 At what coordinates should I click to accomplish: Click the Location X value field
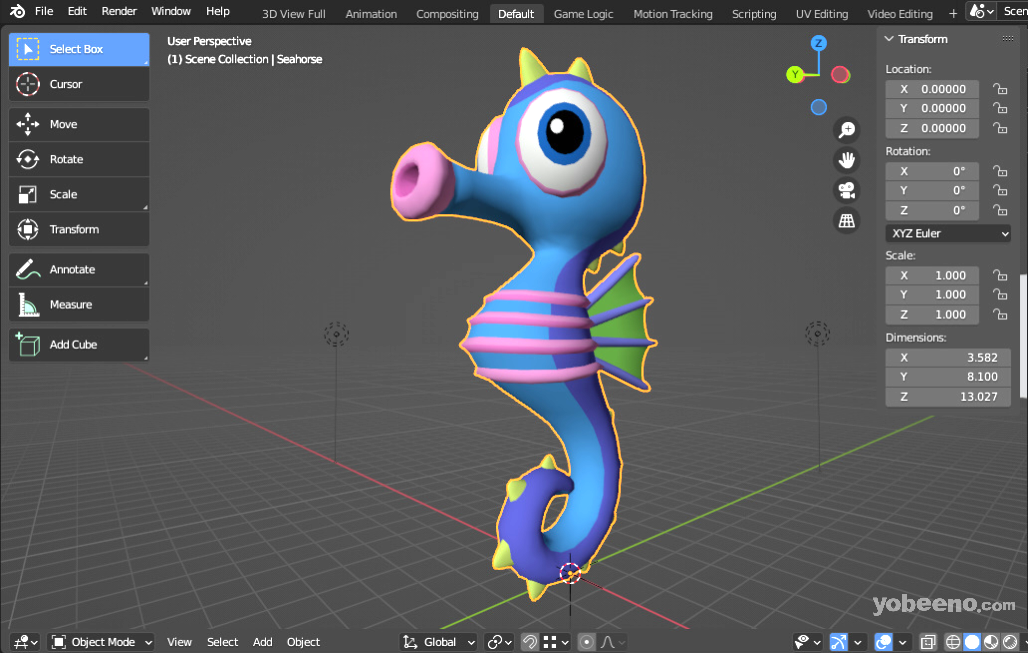tap(932, 89)
